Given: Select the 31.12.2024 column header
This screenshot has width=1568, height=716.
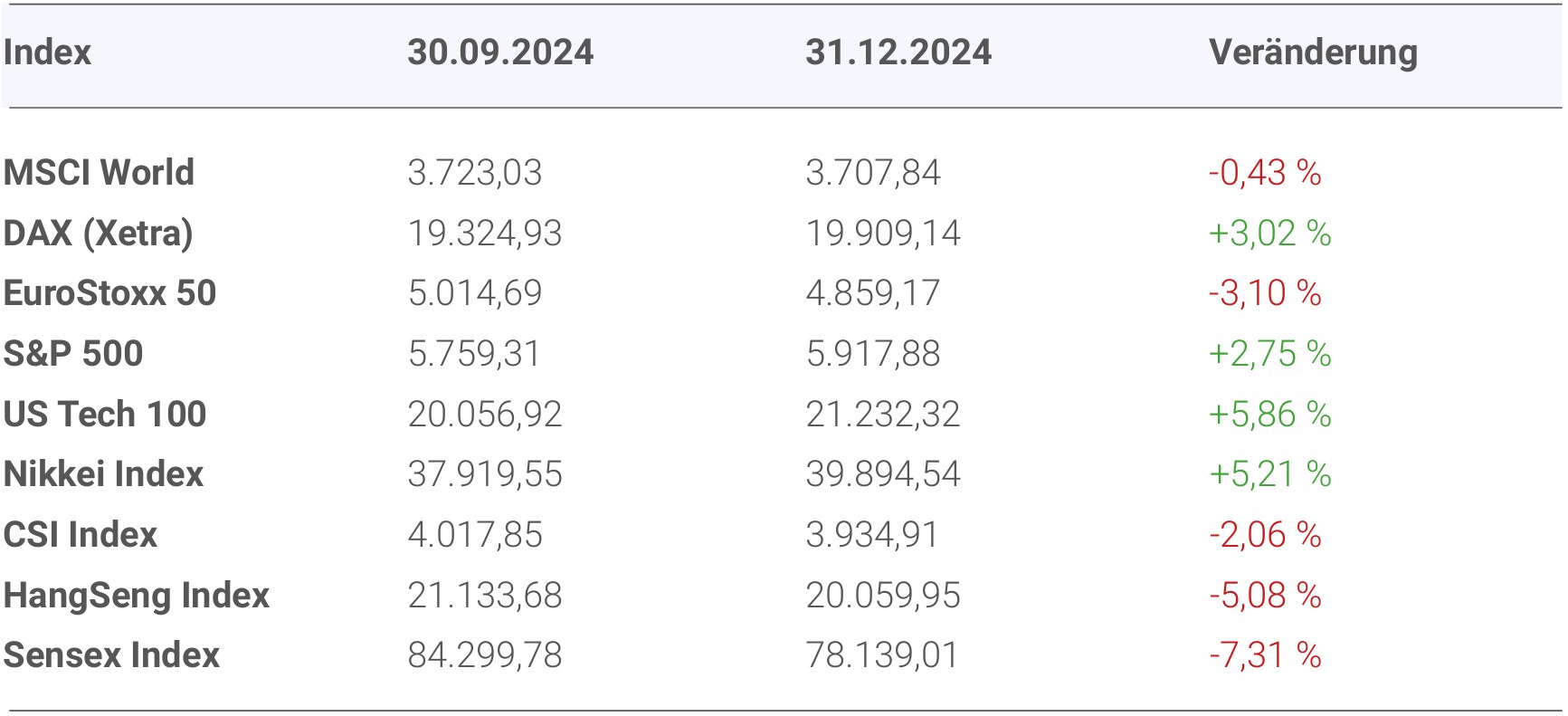Looking at the screenshot, I should click(x=898, y=53).
